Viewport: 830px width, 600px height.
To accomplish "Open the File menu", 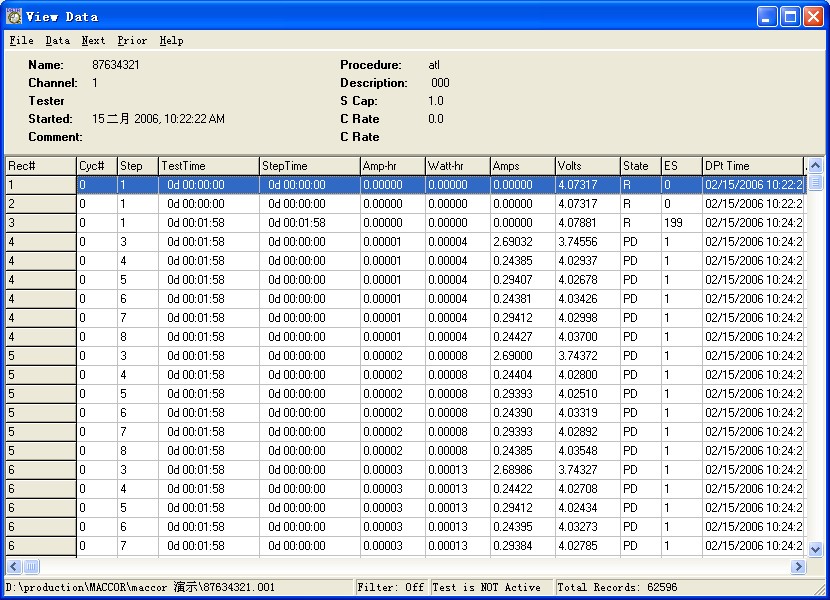I will [21, 41].
